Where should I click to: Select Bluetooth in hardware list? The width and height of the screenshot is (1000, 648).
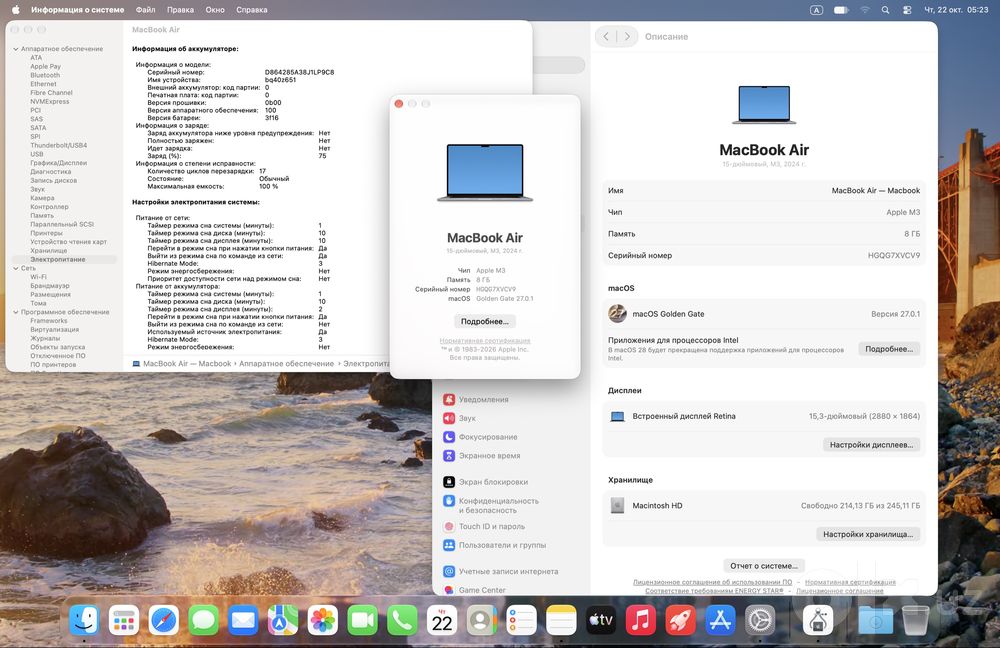point(45,75)
